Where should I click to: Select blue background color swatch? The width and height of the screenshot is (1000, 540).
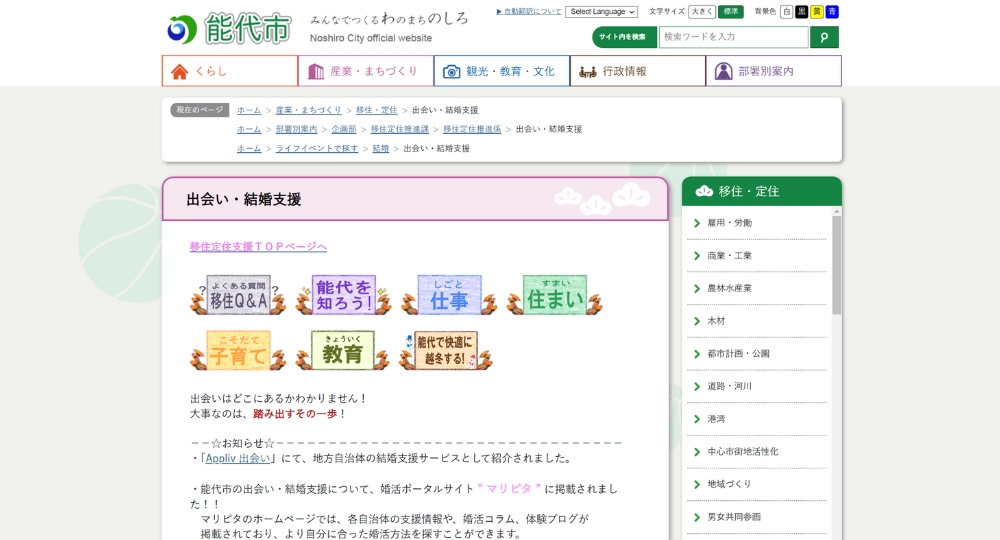pyautogui.click(x=832, y=11)
